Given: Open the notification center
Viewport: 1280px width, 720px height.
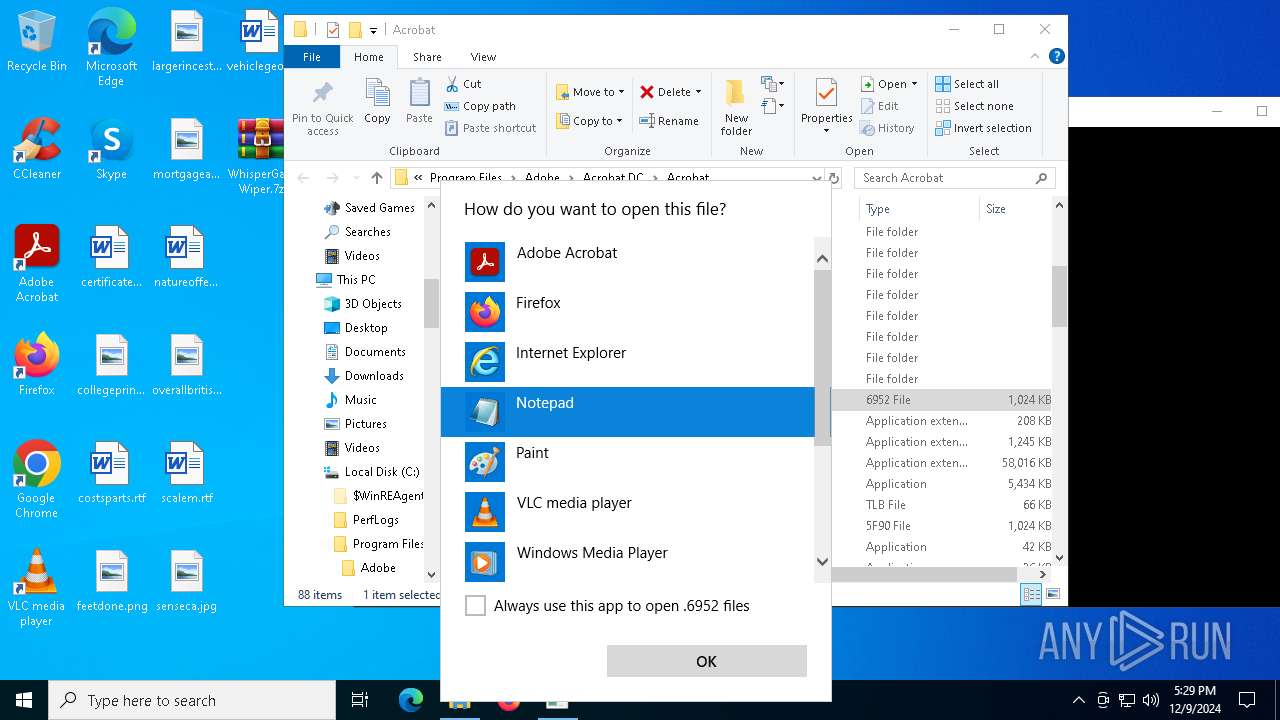Looking at the screenshot, I should coord(1247,700).
